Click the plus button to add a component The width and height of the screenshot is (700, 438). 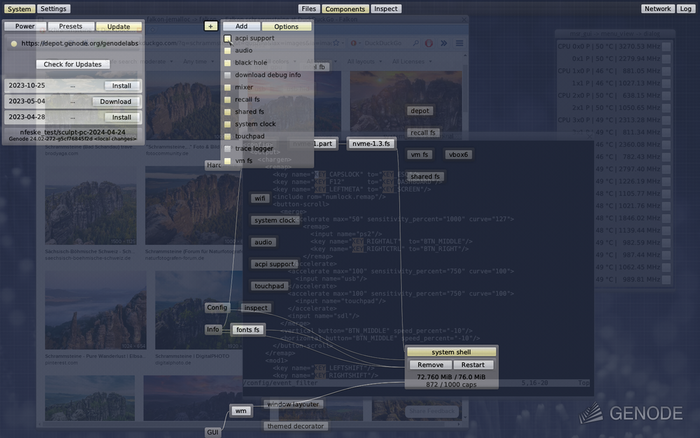tap(210, 26)
